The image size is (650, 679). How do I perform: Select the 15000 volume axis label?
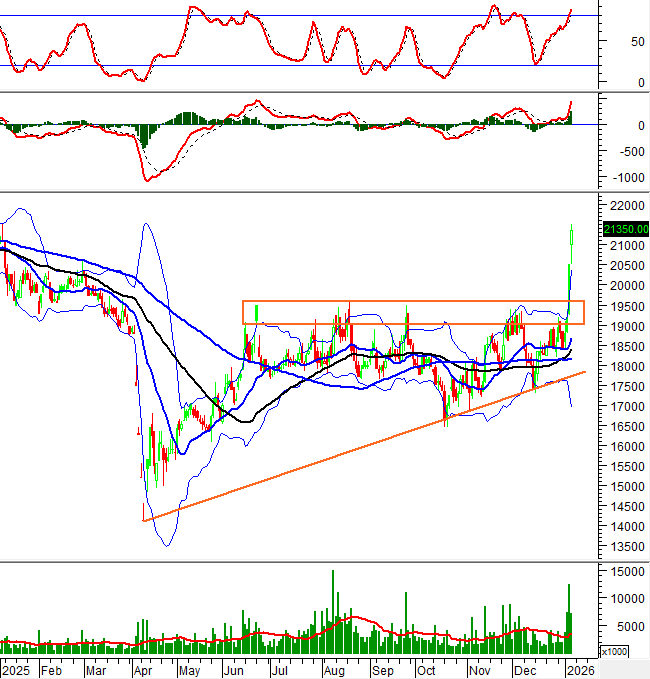(x=623, y=570)
